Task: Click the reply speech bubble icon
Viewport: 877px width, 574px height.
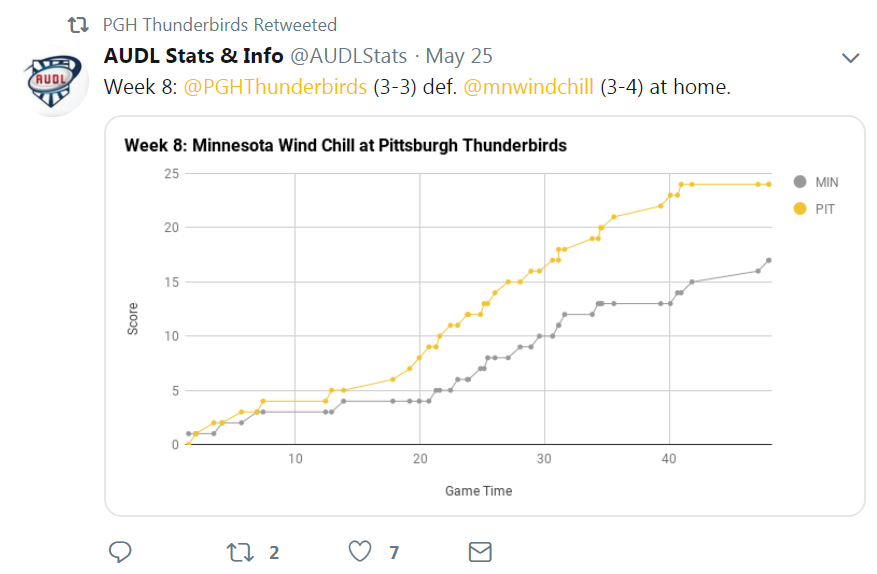Action: click(x=121, y=551)
